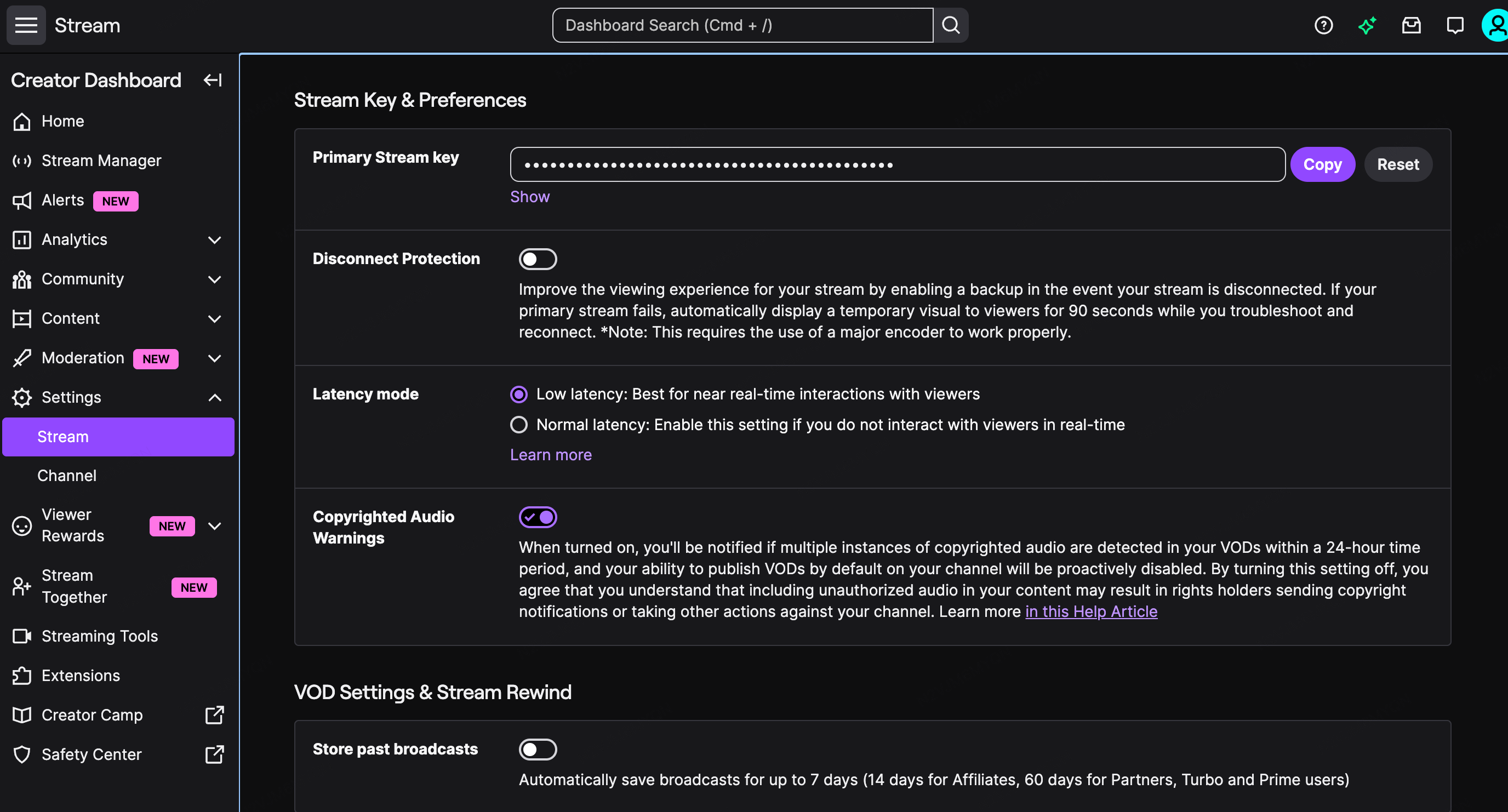Collapse the Creator Dashboard sidebar

(x=213, y=80)
